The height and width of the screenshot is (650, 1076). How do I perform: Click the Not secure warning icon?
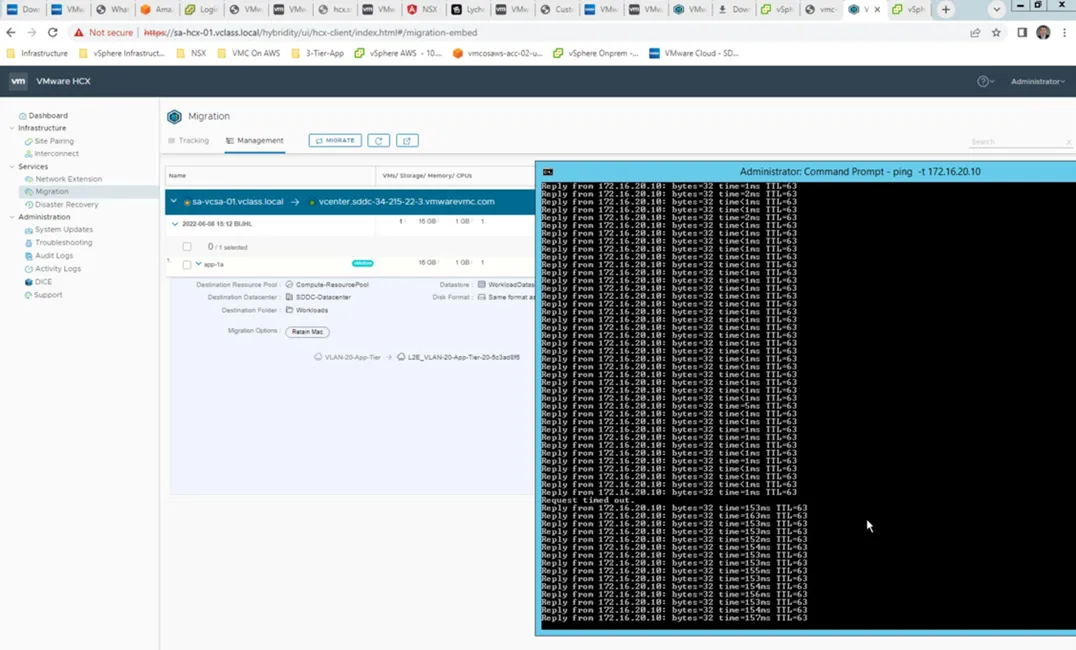[x=79, y=32]
